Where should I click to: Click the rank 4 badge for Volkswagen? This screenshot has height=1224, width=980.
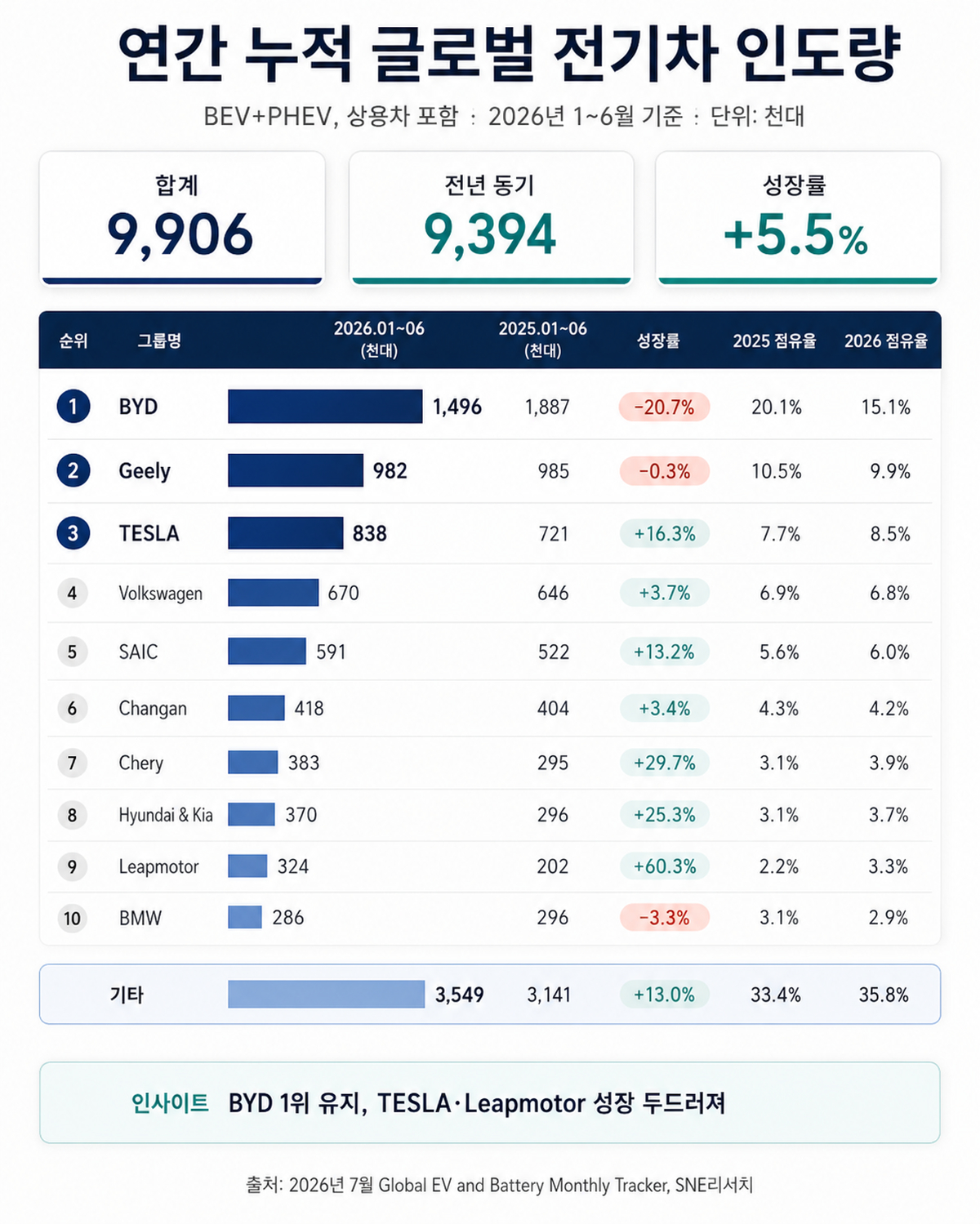point(72,593)
